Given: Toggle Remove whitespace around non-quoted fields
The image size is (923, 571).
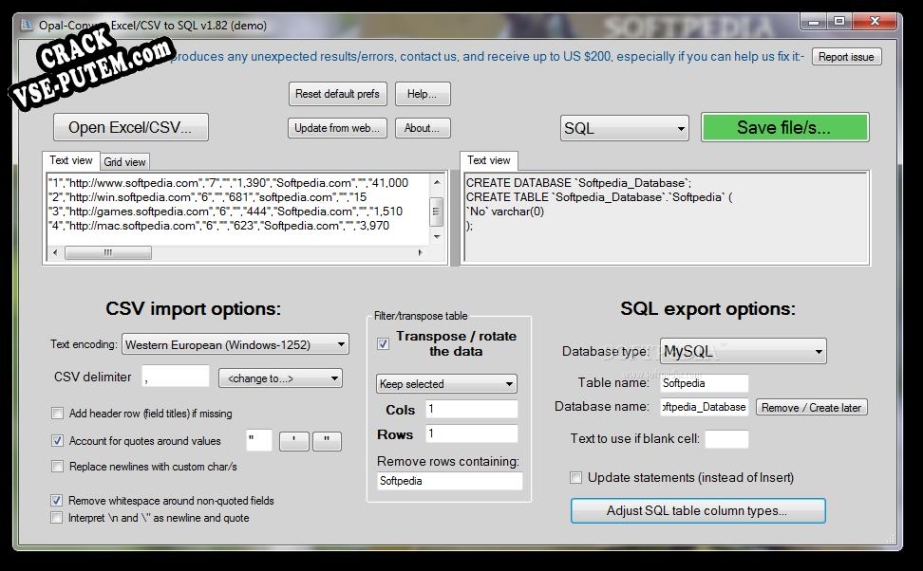Looking at the screenshot, I should (x=57, y=500).
